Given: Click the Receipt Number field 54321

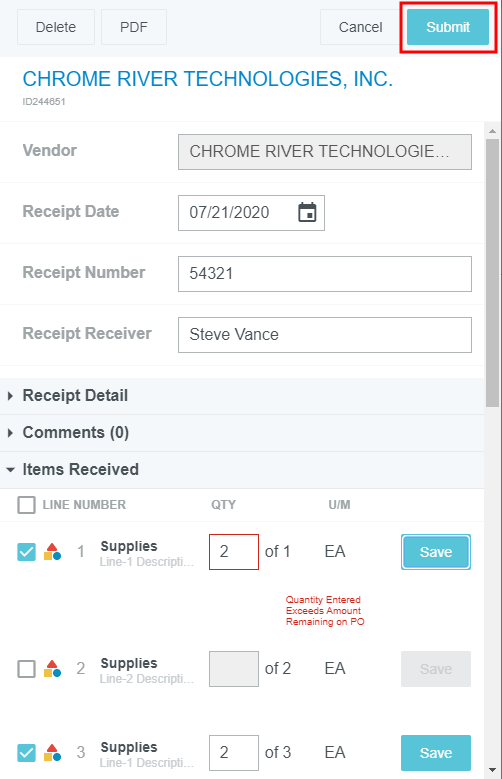Looking at the screenshot, I should tap(325, 274).
